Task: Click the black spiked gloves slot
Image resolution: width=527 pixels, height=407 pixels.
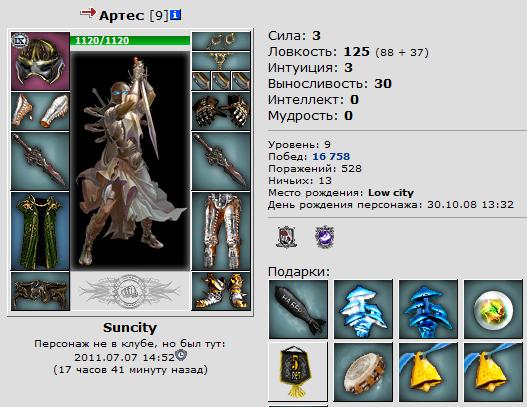Action: 221,111
